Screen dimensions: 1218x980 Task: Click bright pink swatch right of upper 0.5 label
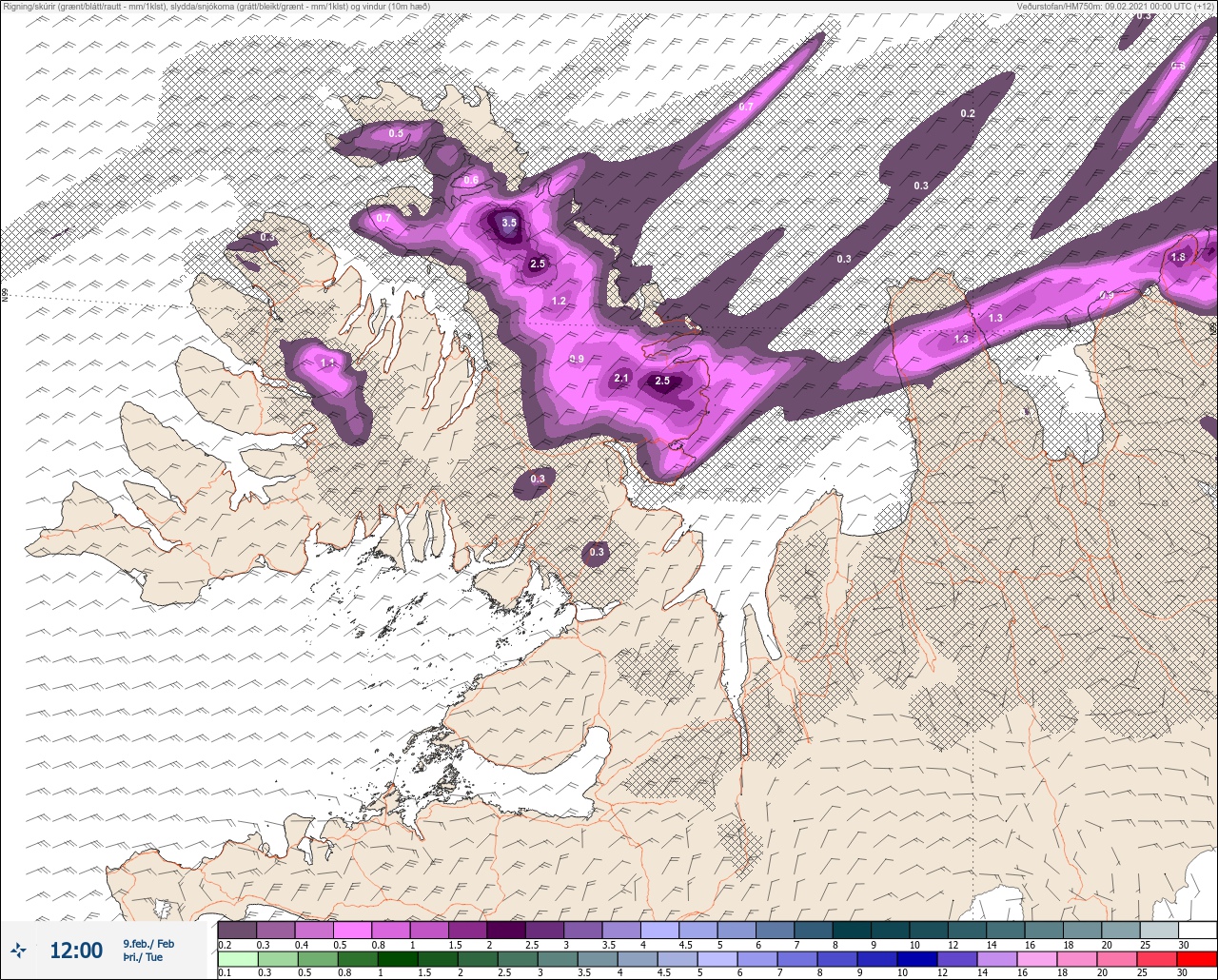coord(352,930)
